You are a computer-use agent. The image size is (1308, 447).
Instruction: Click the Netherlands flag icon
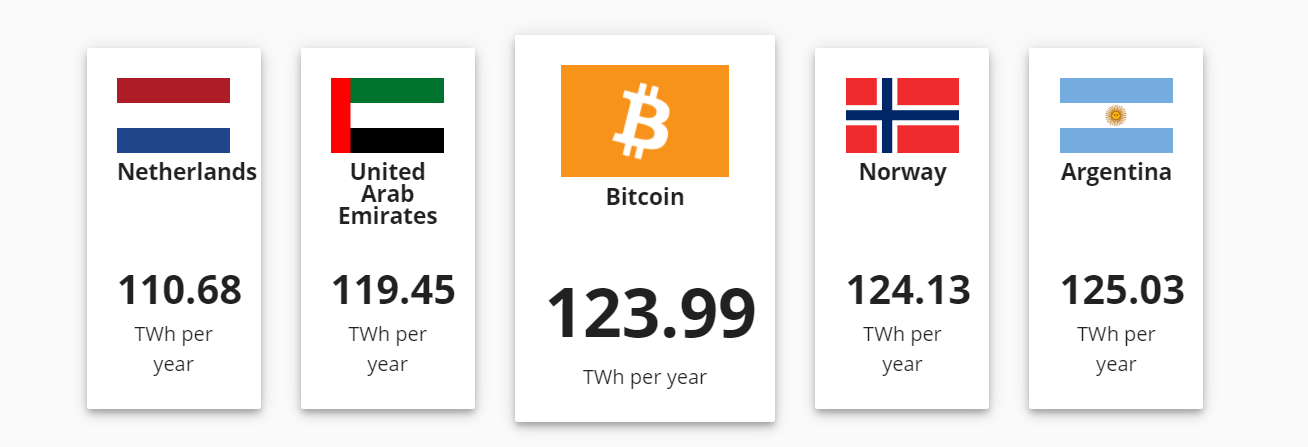pyautogui.click(x=173, y=115)
